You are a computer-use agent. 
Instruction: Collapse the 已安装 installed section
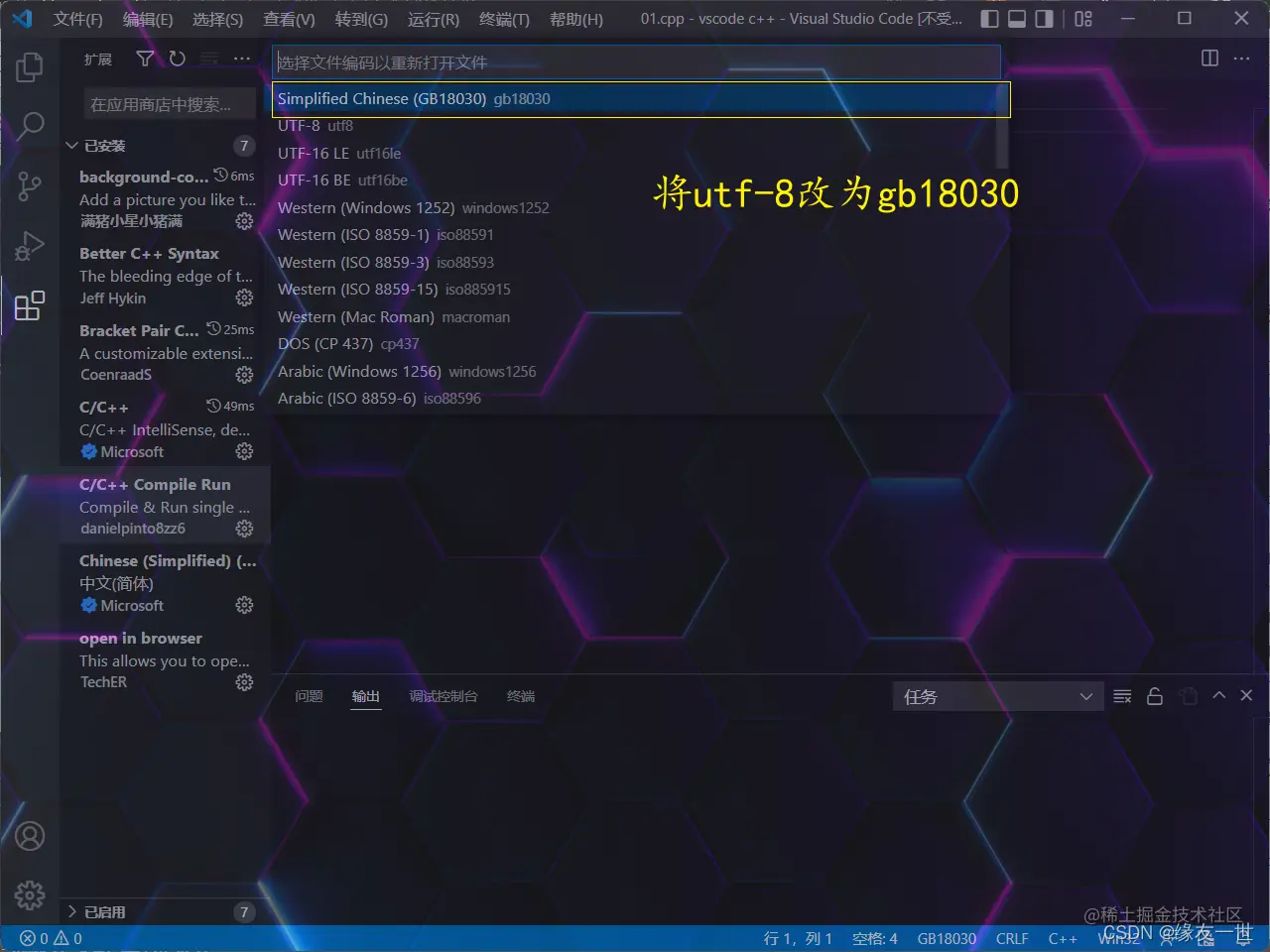pos(164,146)
